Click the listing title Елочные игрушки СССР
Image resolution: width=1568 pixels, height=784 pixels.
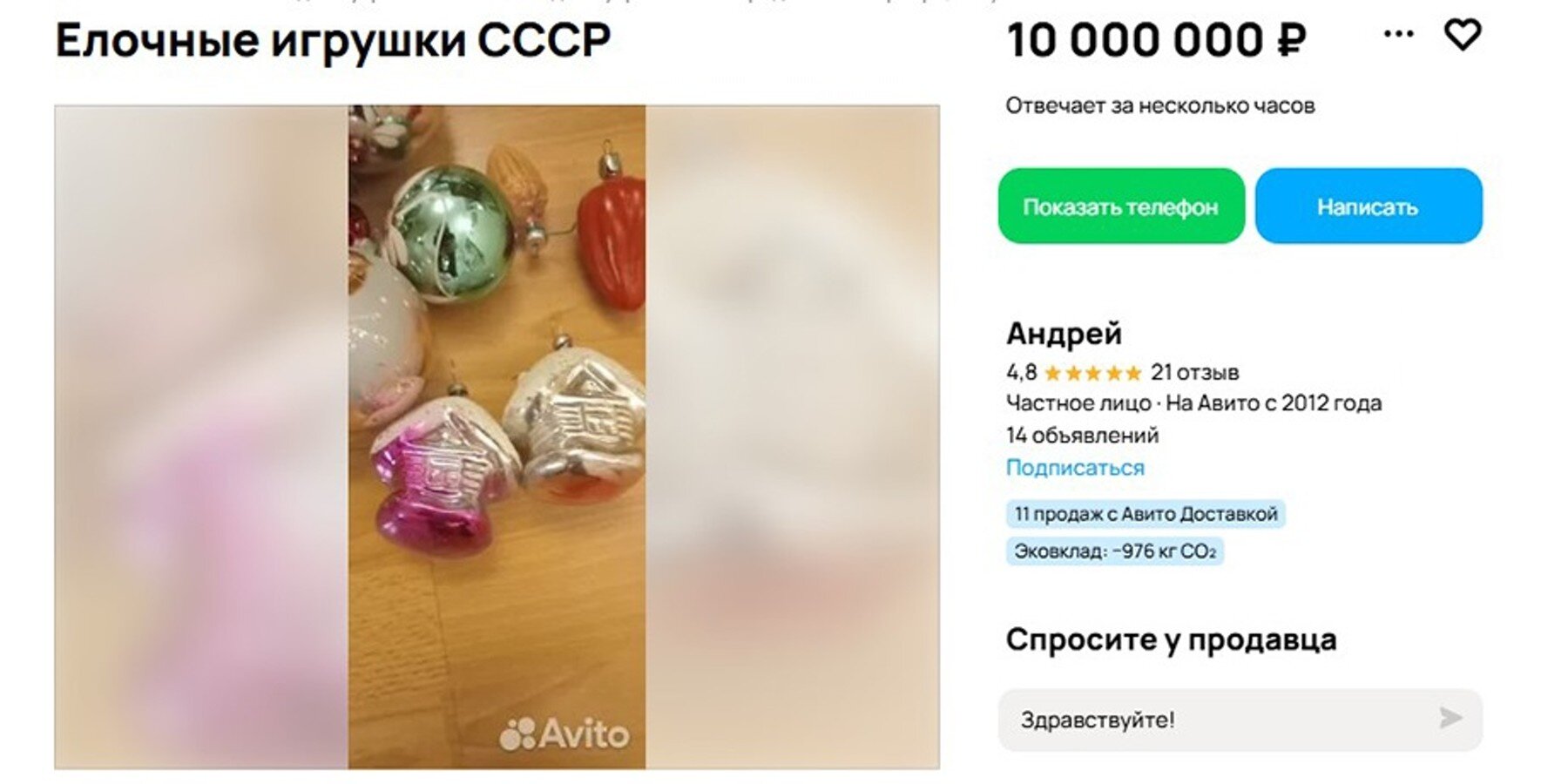333,40
